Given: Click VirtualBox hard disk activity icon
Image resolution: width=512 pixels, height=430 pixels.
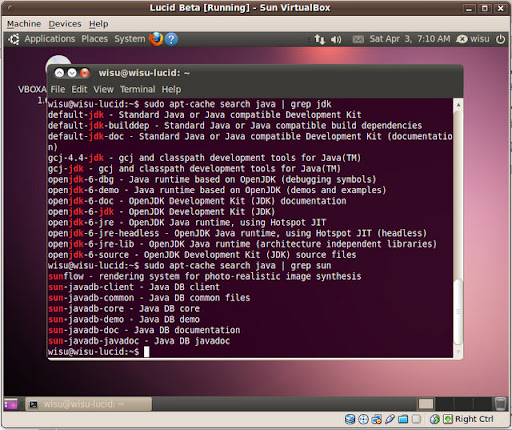Looking at the screenshot, I should [350, 419].
